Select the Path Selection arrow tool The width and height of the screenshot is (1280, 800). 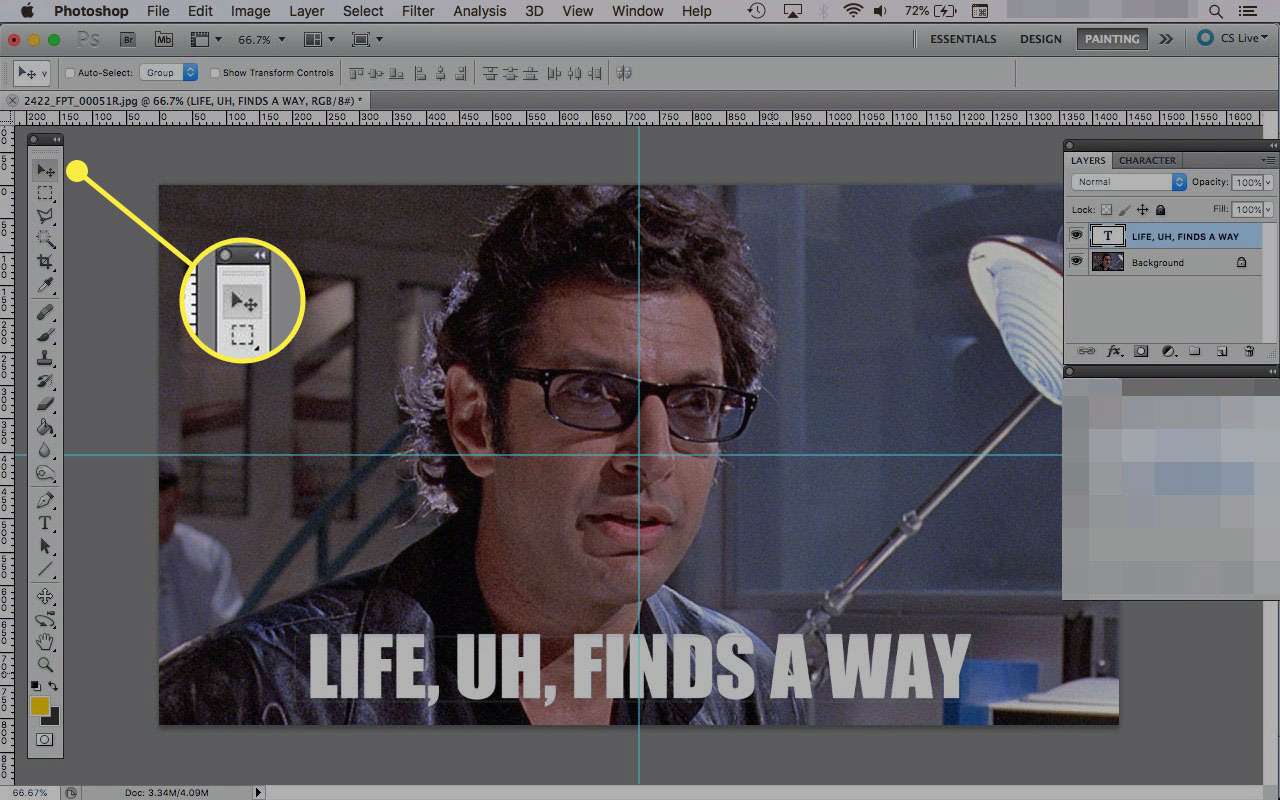click(x=46, y=547)
